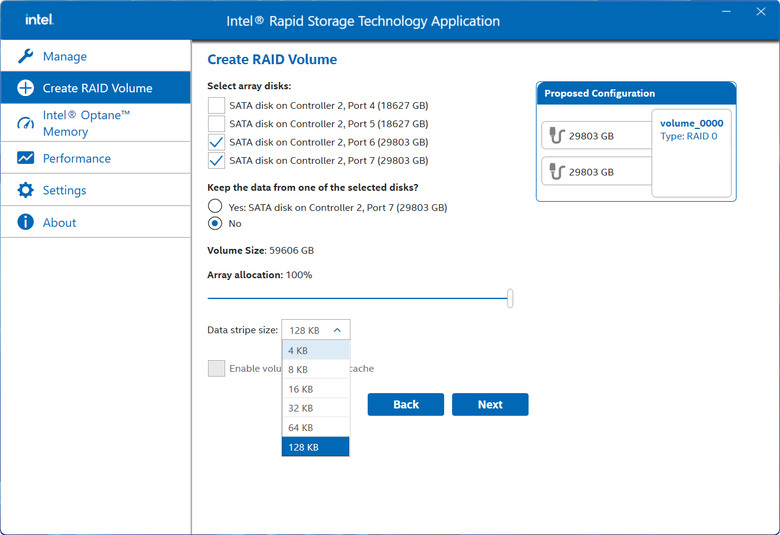Open the About sidebar item
Viewport: 780px width, 535px height.
tap(96, 222)
